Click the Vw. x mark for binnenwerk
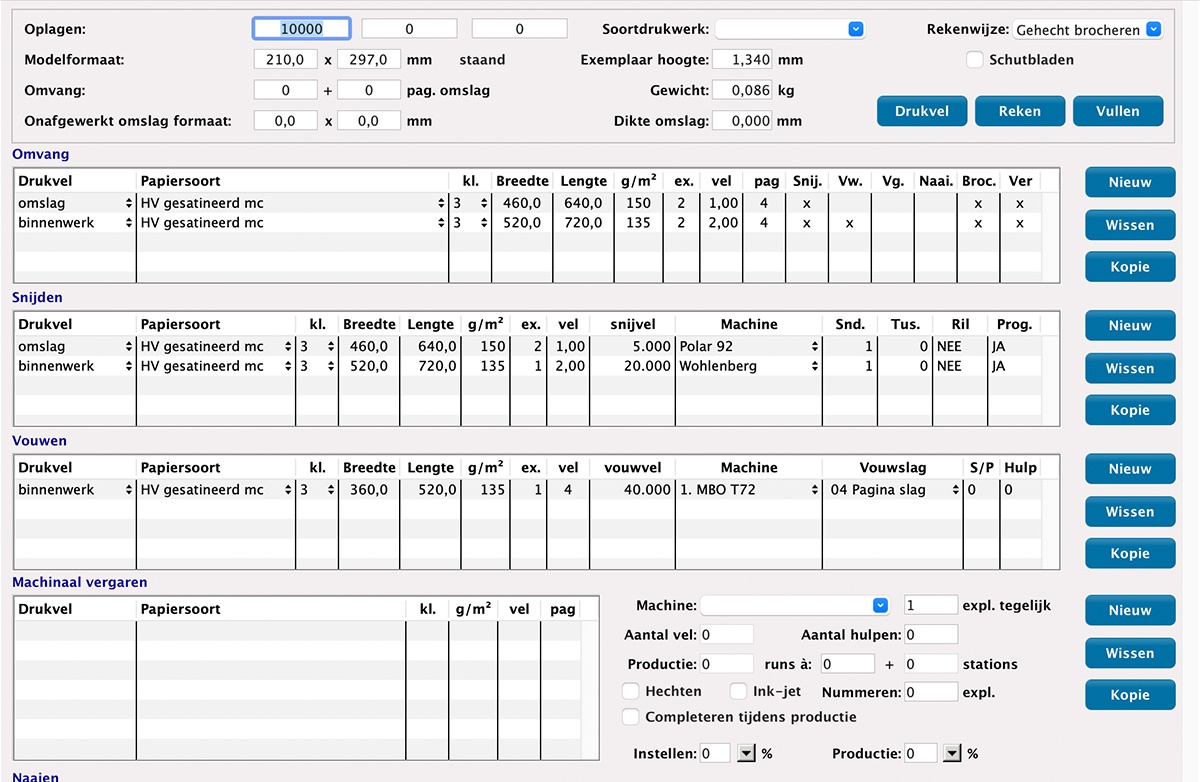The height and width of the screenshot is (782, 1200). tap(849, 223)
